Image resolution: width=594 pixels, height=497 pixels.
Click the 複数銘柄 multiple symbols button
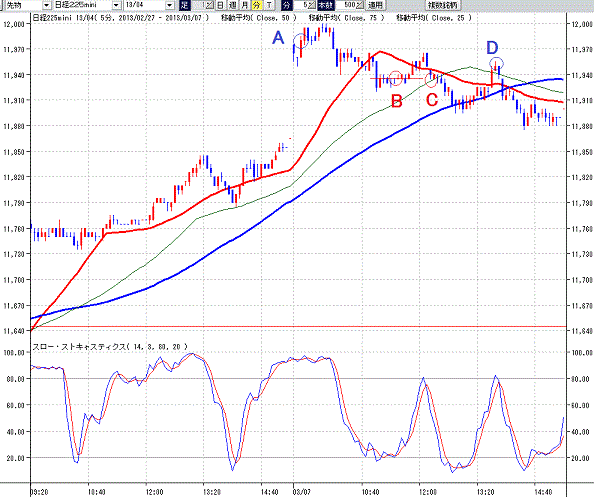tap(443, 5)
